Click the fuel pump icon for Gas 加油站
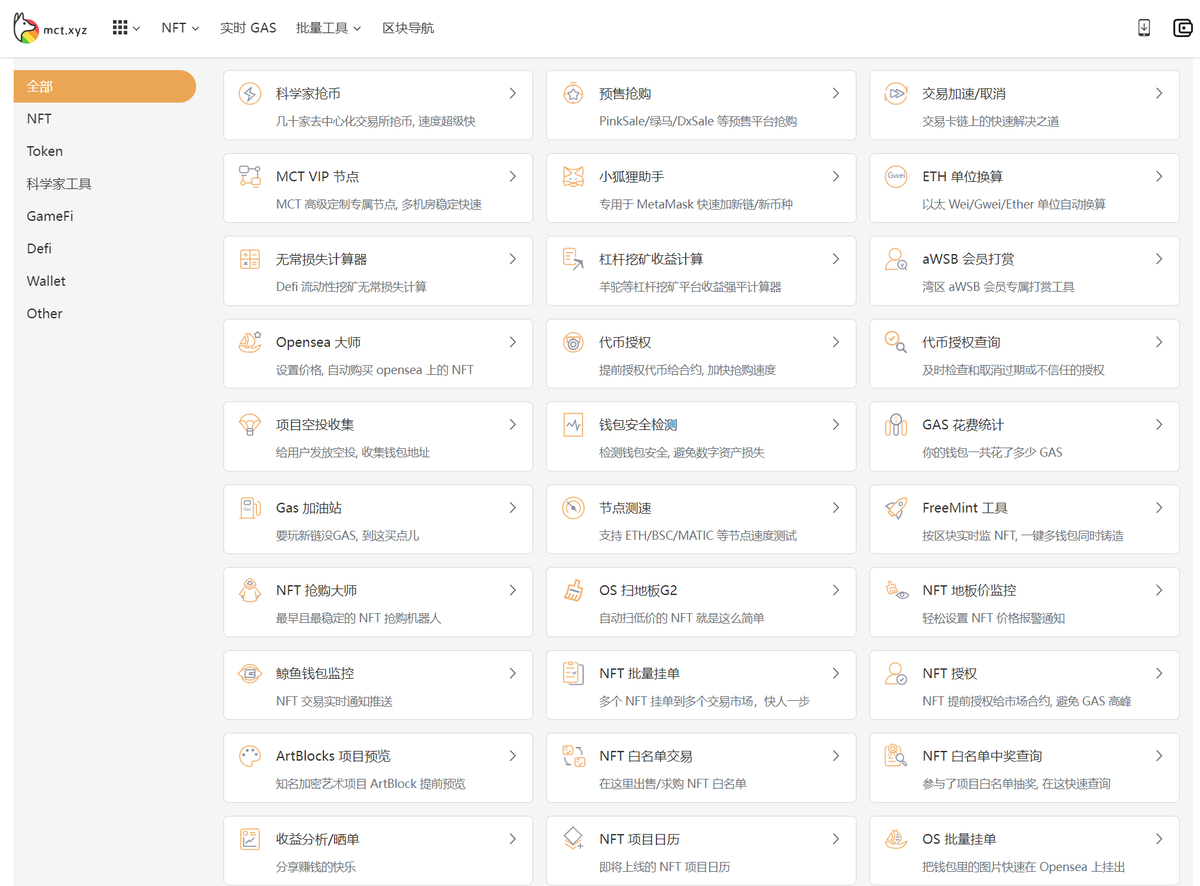This screenshot has width=1200, height=886. 250,508
